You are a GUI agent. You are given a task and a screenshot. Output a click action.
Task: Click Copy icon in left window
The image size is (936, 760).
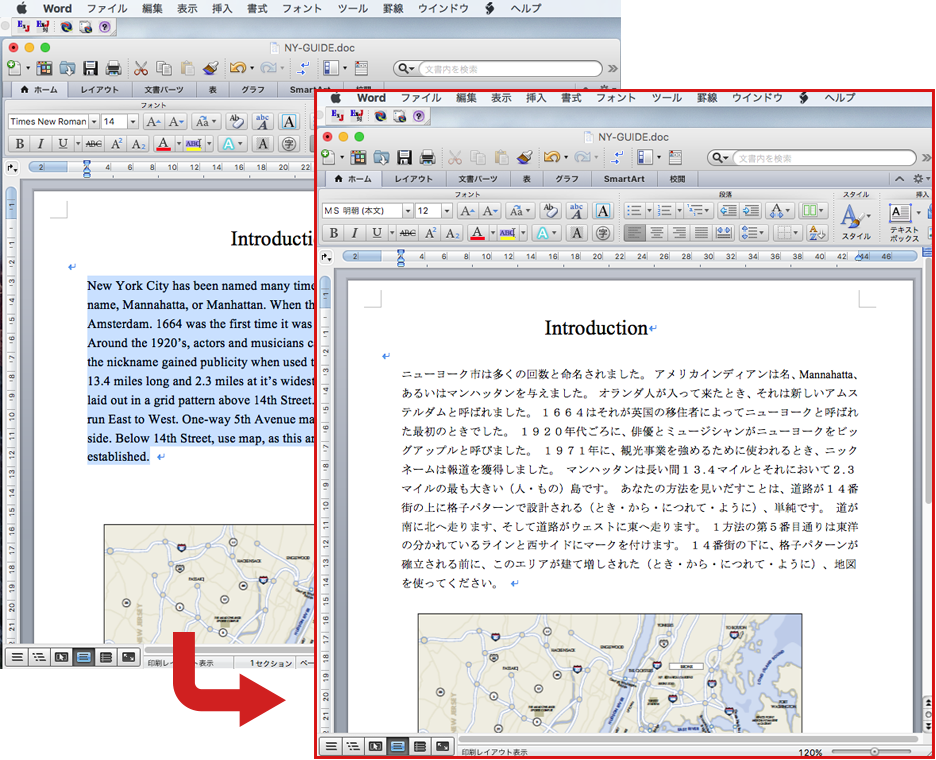coord(164,69)
